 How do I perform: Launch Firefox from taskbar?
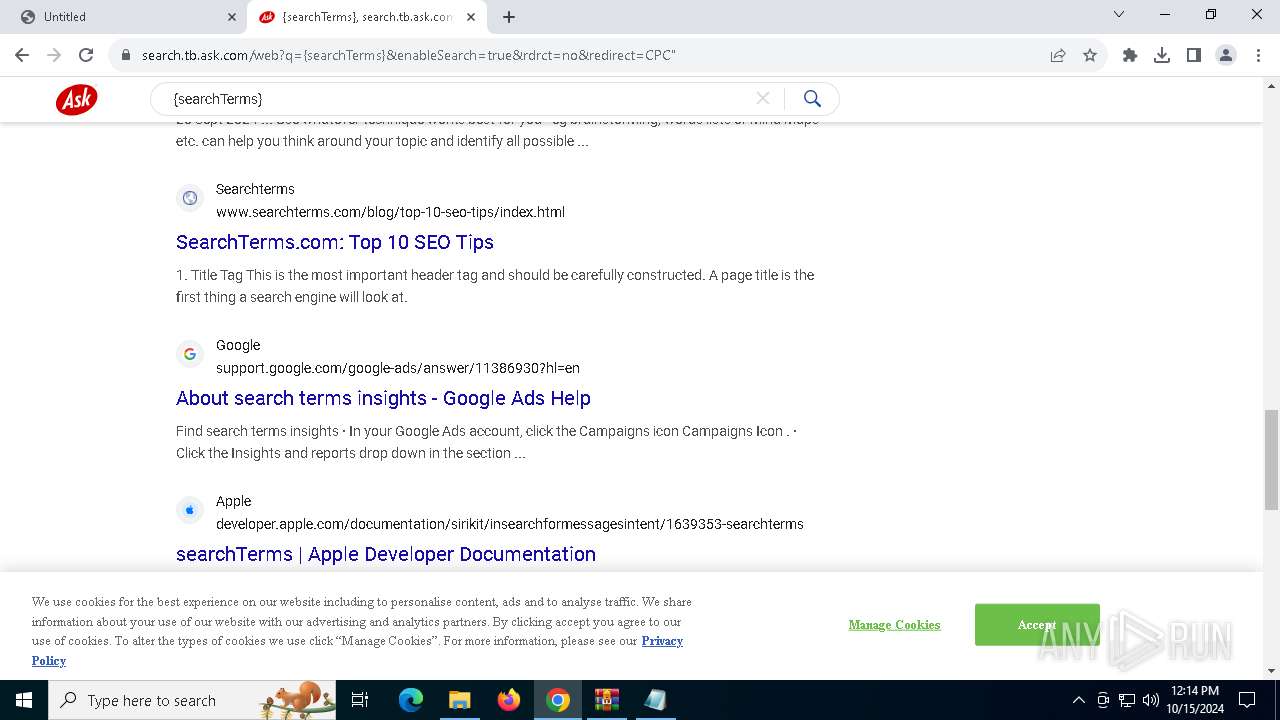509,700
